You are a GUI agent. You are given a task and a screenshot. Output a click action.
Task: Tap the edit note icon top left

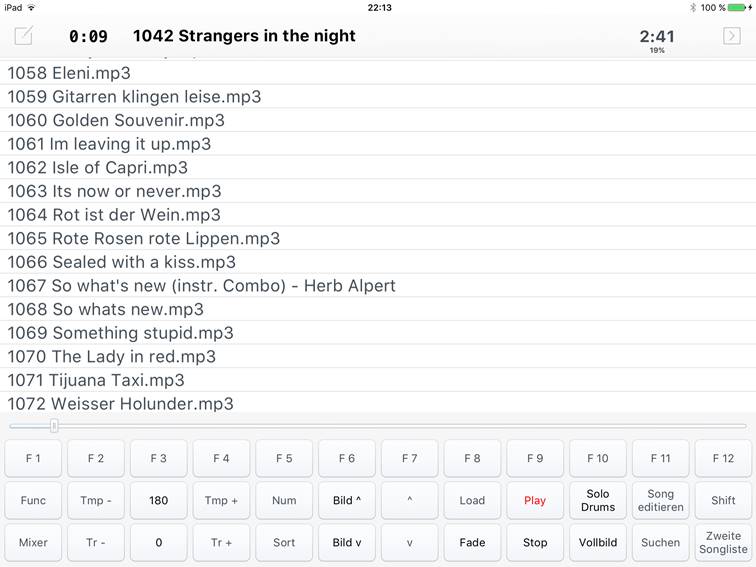(x=24, y=36)
